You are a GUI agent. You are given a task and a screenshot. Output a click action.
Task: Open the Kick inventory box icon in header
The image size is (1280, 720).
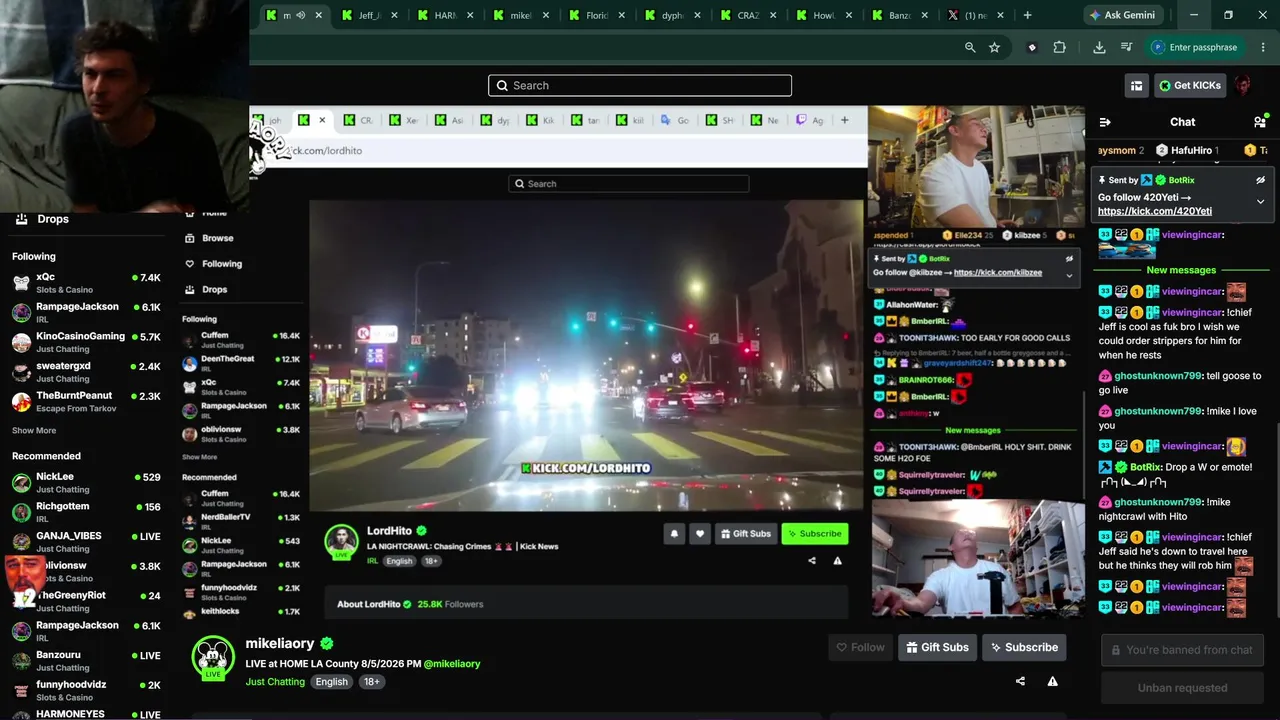pos(1136,86)
